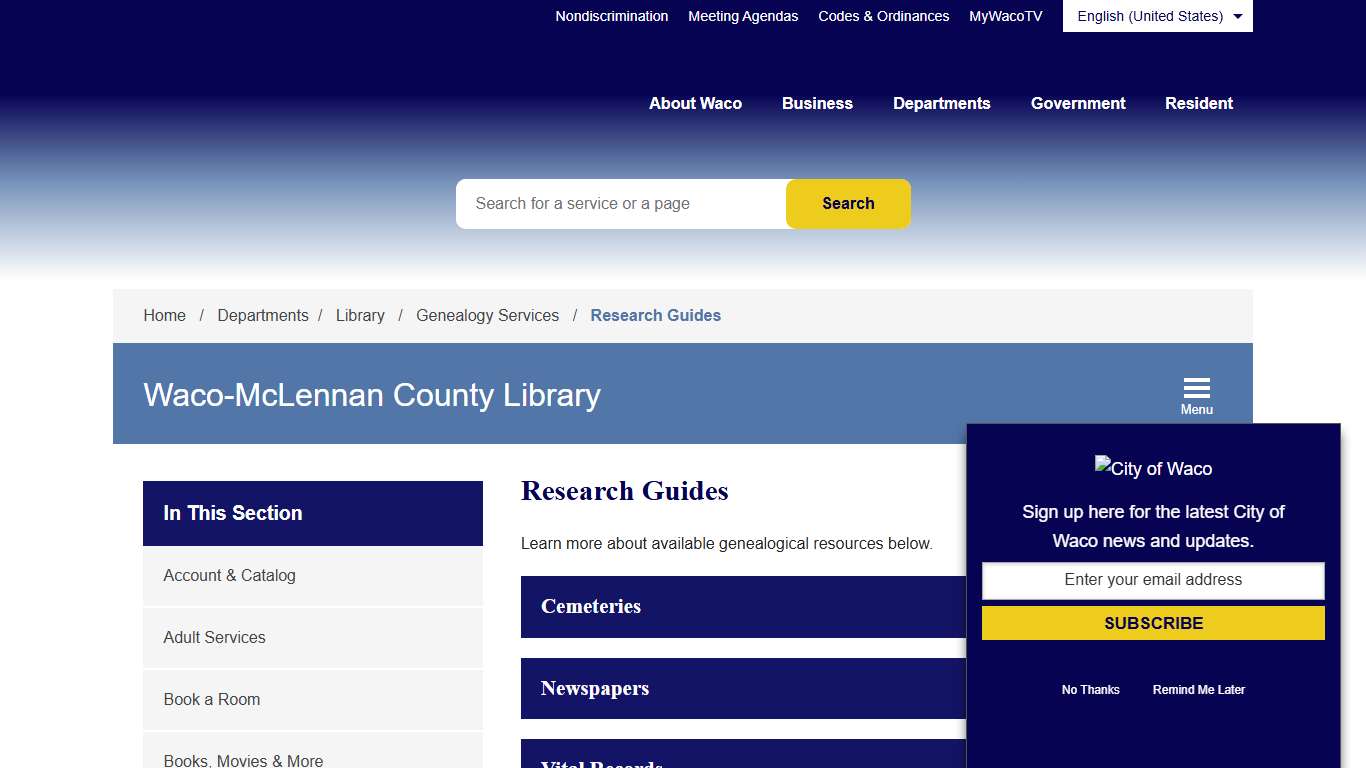
Task: Click the yellow Search button
Action: click(x=847, y=203)
